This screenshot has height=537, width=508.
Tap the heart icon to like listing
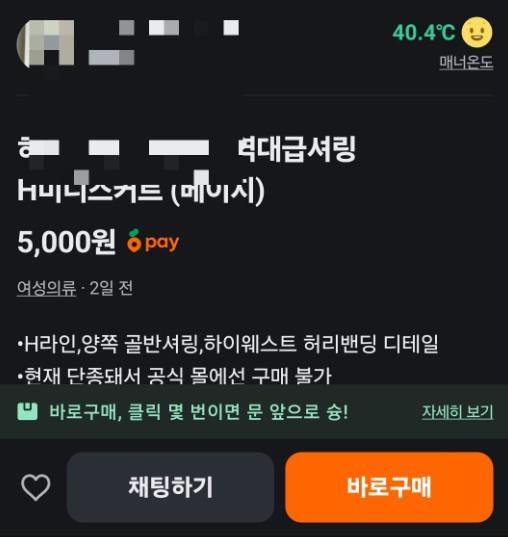[36, 487]
